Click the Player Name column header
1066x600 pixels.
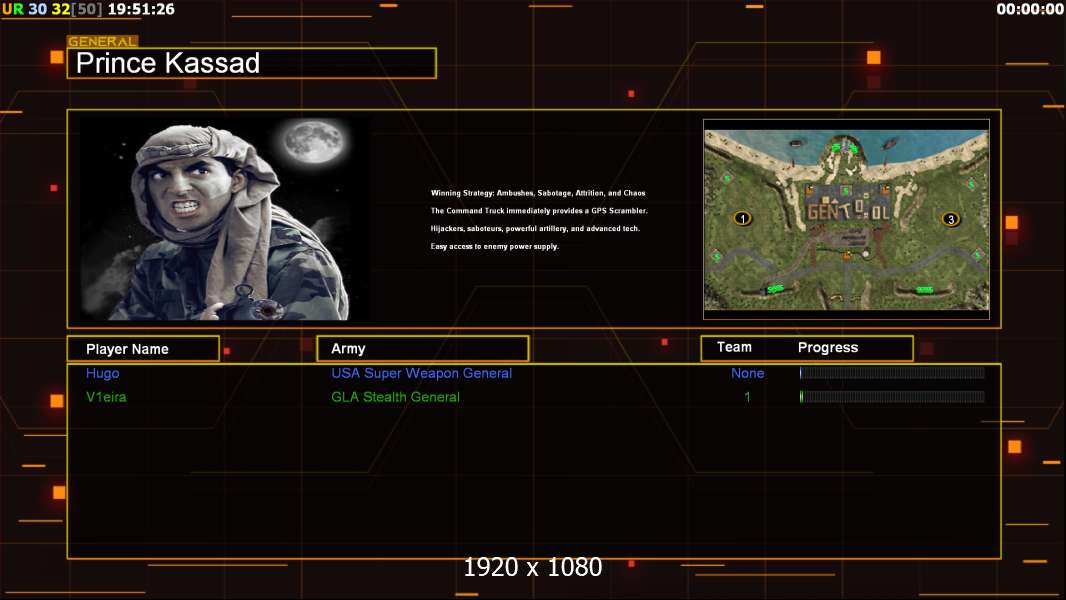point(143,349)
